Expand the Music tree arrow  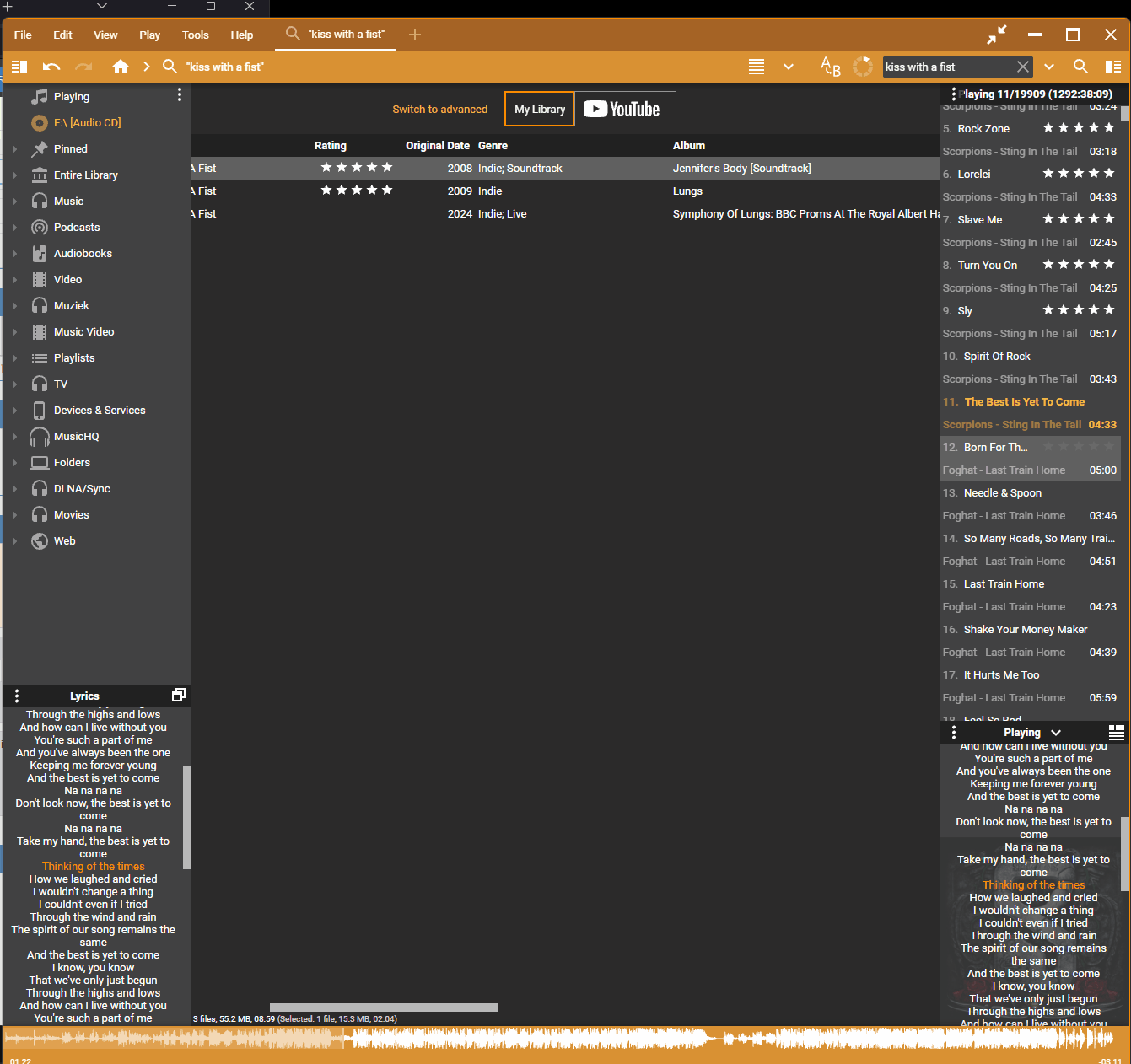(x=15, y=201)
